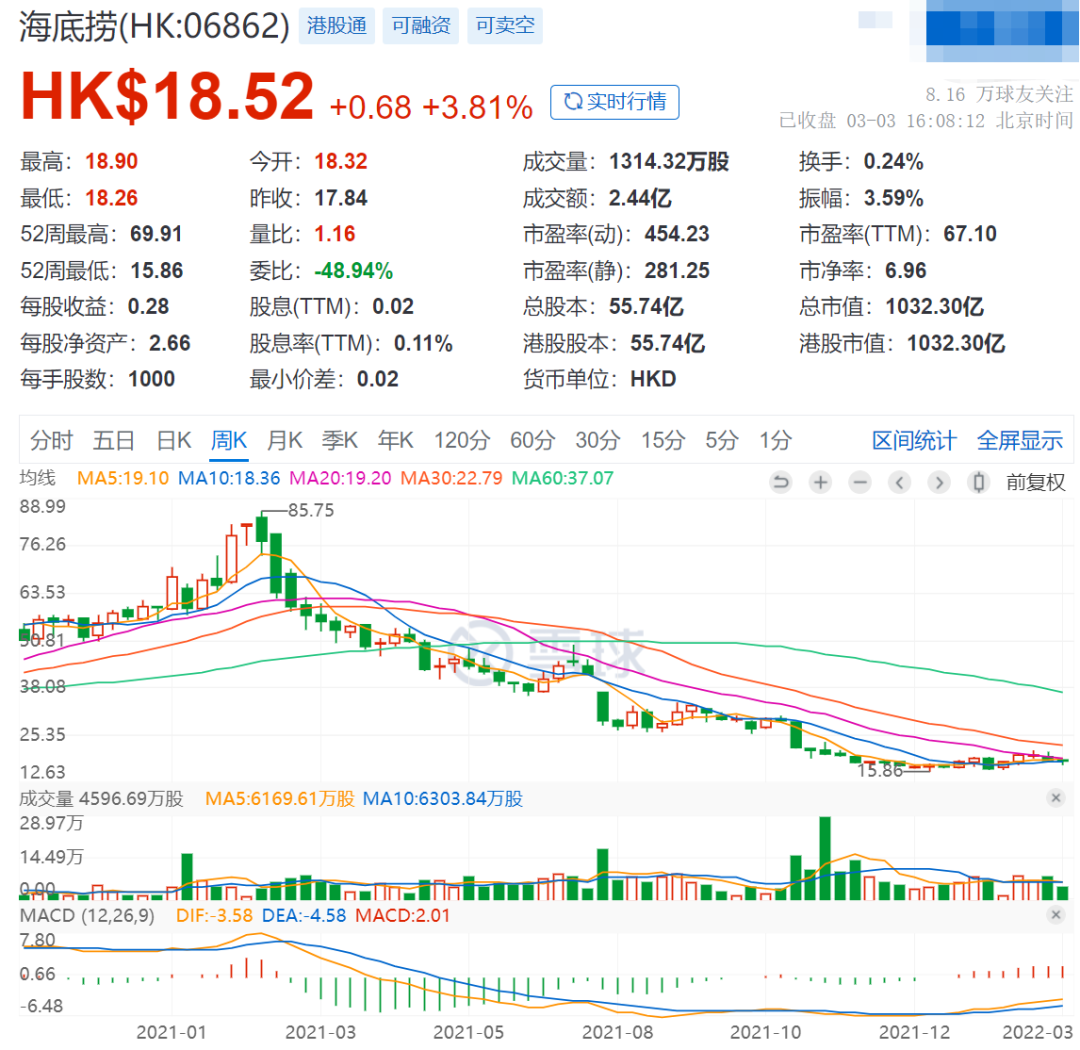Zoom in the chart with plus icon

[x=820, y=483]
